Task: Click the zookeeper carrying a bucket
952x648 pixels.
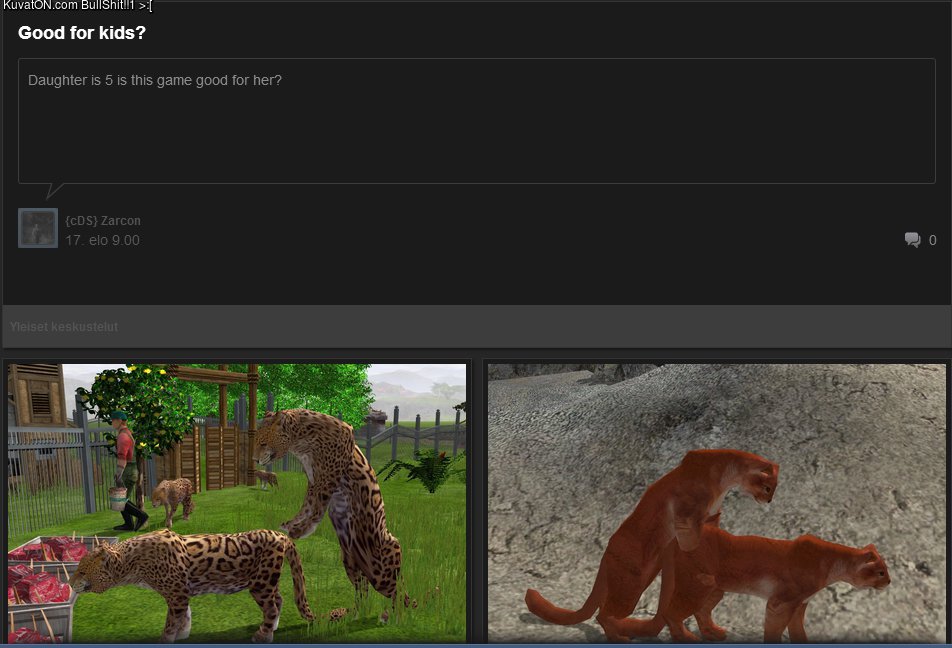Action: click(127, 470)
